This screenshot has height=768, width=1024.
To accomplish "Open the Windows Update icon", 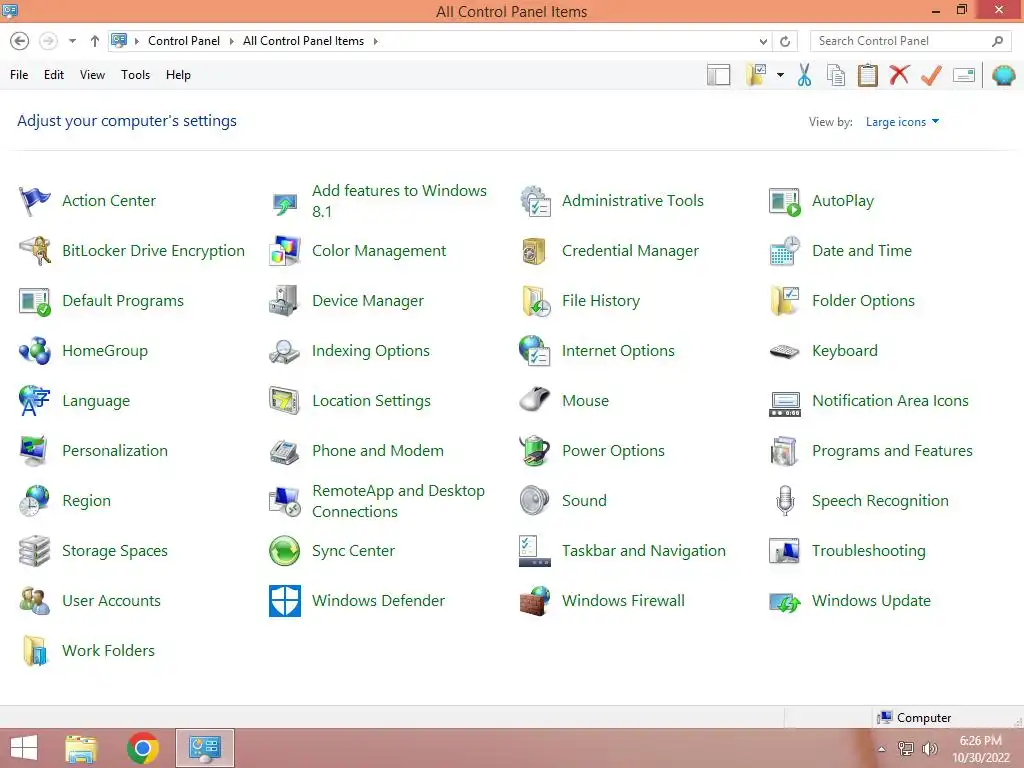I will click(785, 602).
